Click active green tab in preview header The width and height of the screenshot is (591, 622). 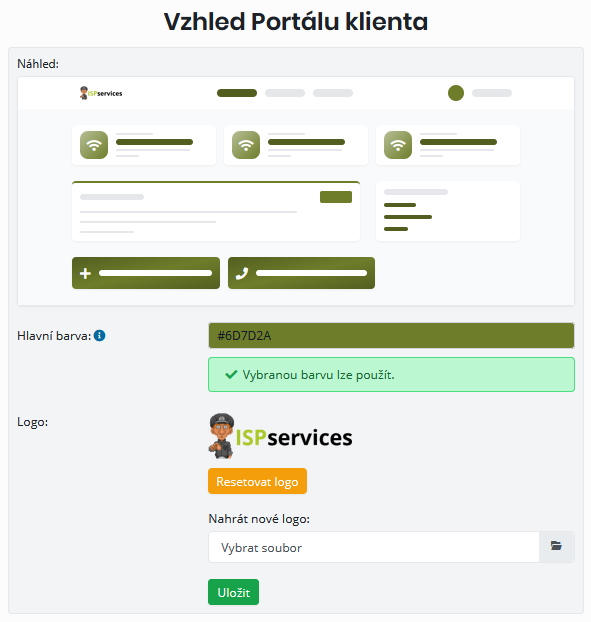[237, 93]
